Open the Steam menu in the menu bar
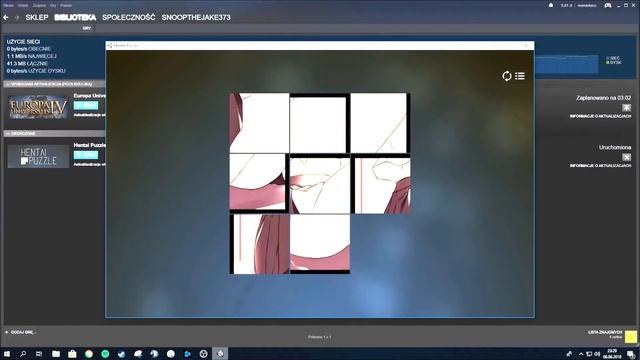 pos(8,6)
